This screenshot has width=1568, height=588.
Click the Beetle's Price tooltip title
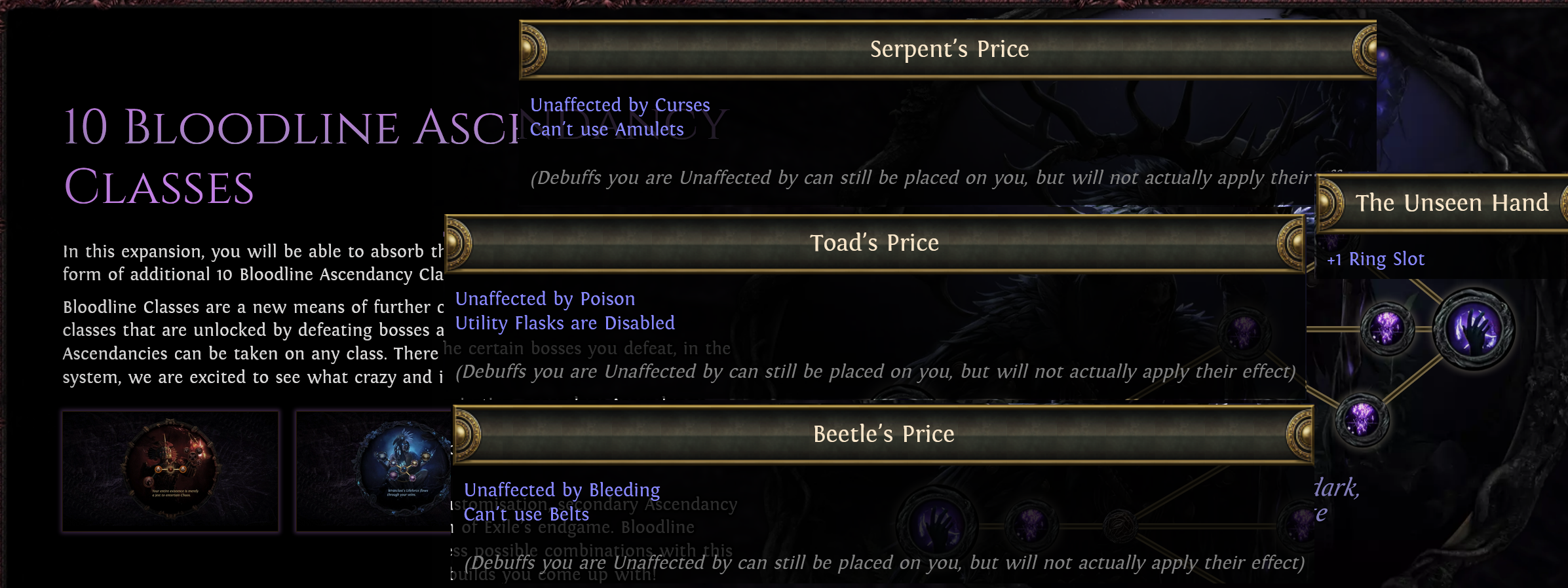pos(883,434)
